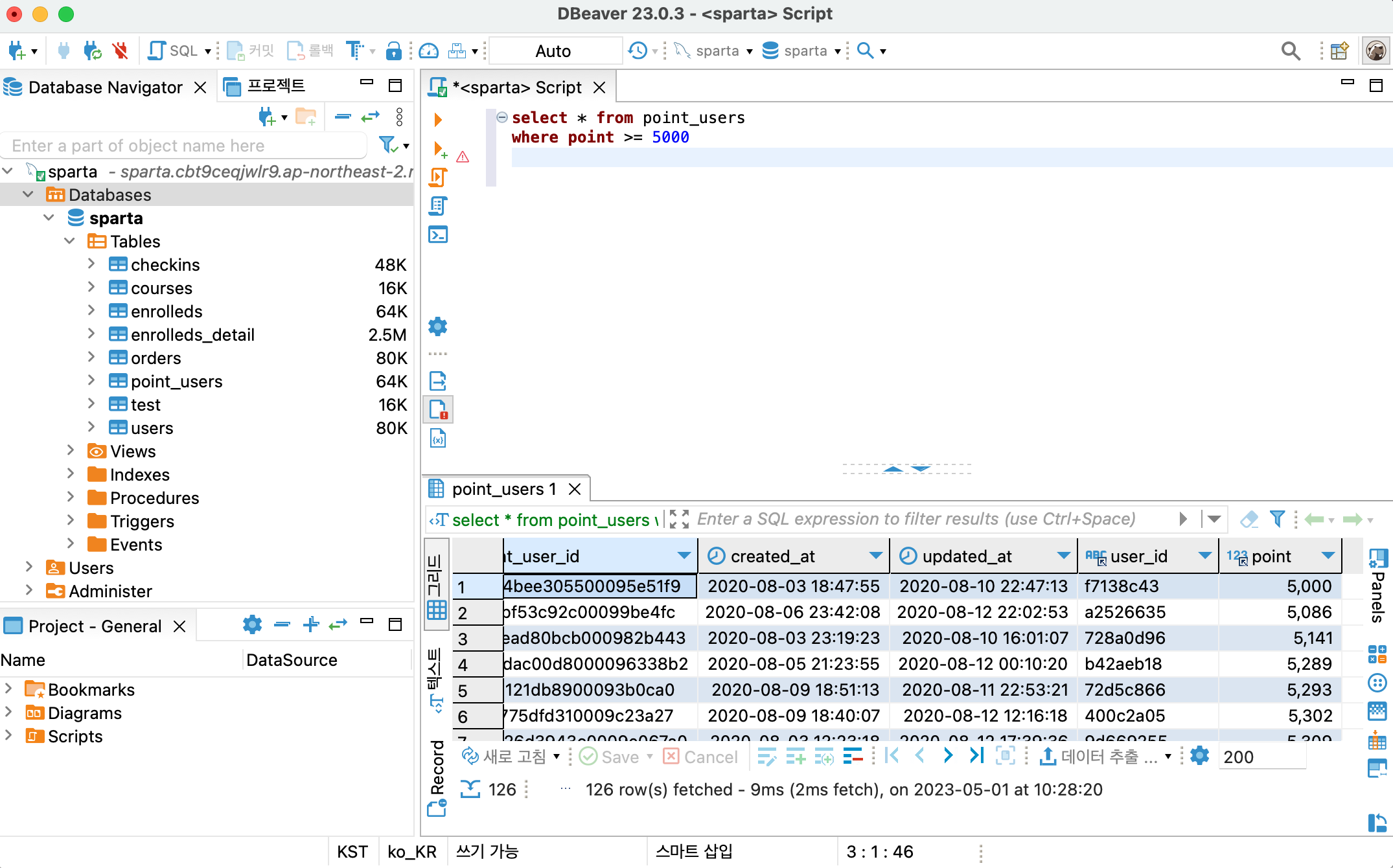Toggle the Record view mode
This screenshot has width=1393, height=868.
(437, 778)
